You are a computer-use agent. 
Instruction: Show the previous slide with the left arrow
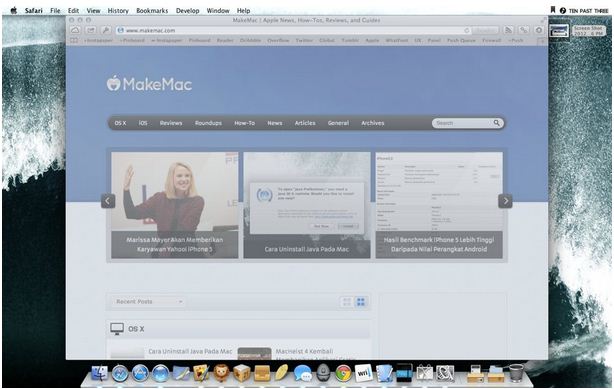pos(108,201)
